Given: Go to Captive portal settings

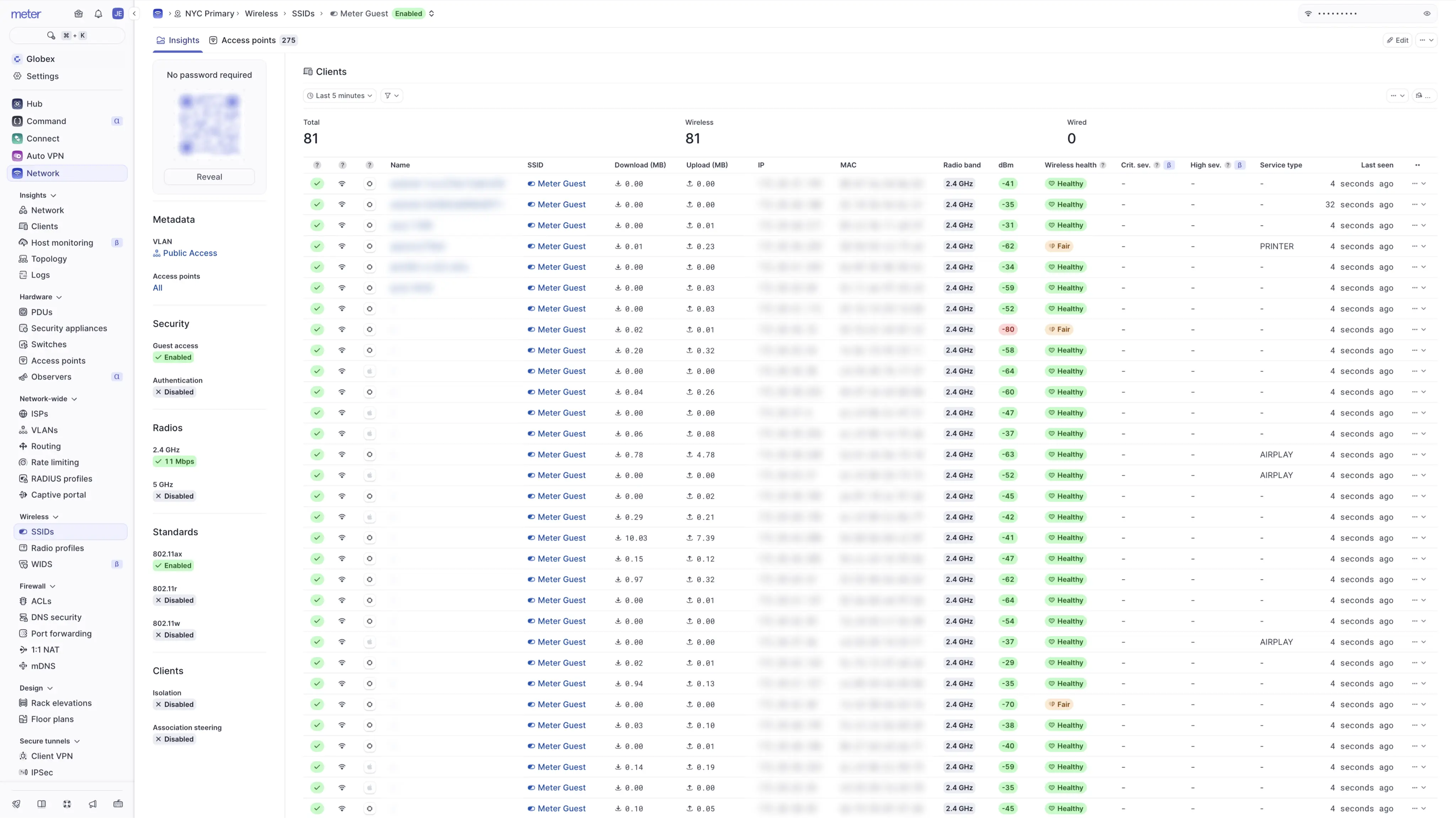Looking at the screenshot, I should pos(58,494).
